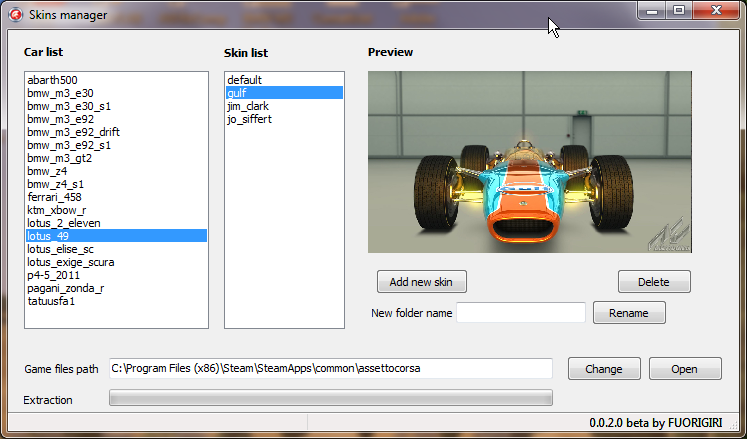The height and width of the screenshot is (439, 747).
Task: Select bmw_m3_gt2 car entry
Action: (x=116, y=158)
